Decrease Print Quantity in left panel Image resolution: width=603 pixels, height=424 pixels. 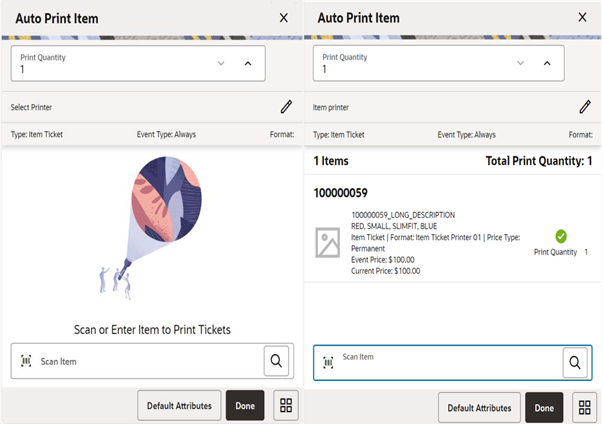coord(220,64)
